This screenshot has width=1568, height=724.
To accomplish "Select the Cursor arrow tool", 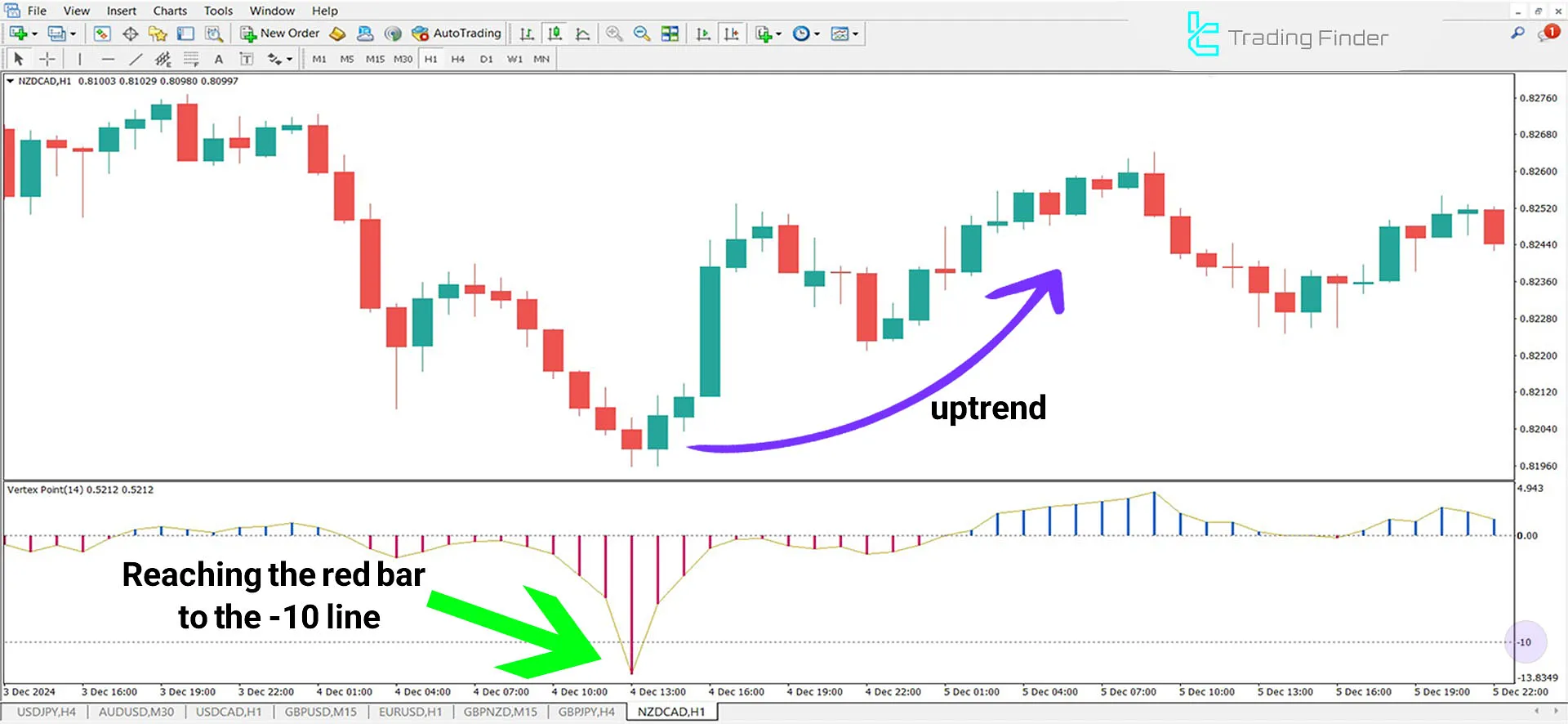I will (x=19, y=59).
